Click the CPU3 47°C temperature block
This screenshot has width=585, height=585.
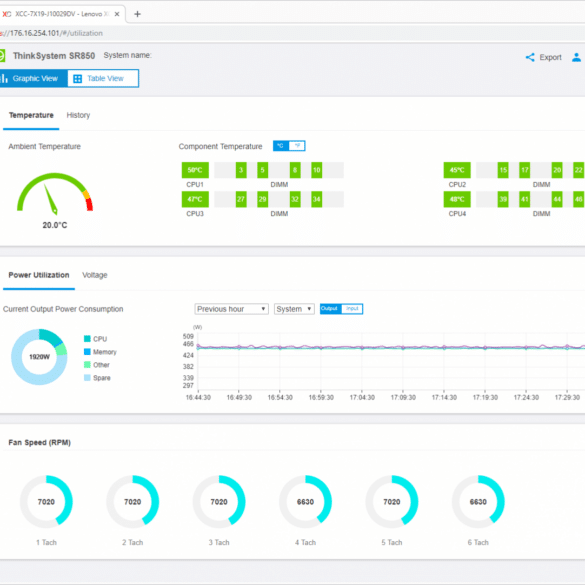point(195,199)
